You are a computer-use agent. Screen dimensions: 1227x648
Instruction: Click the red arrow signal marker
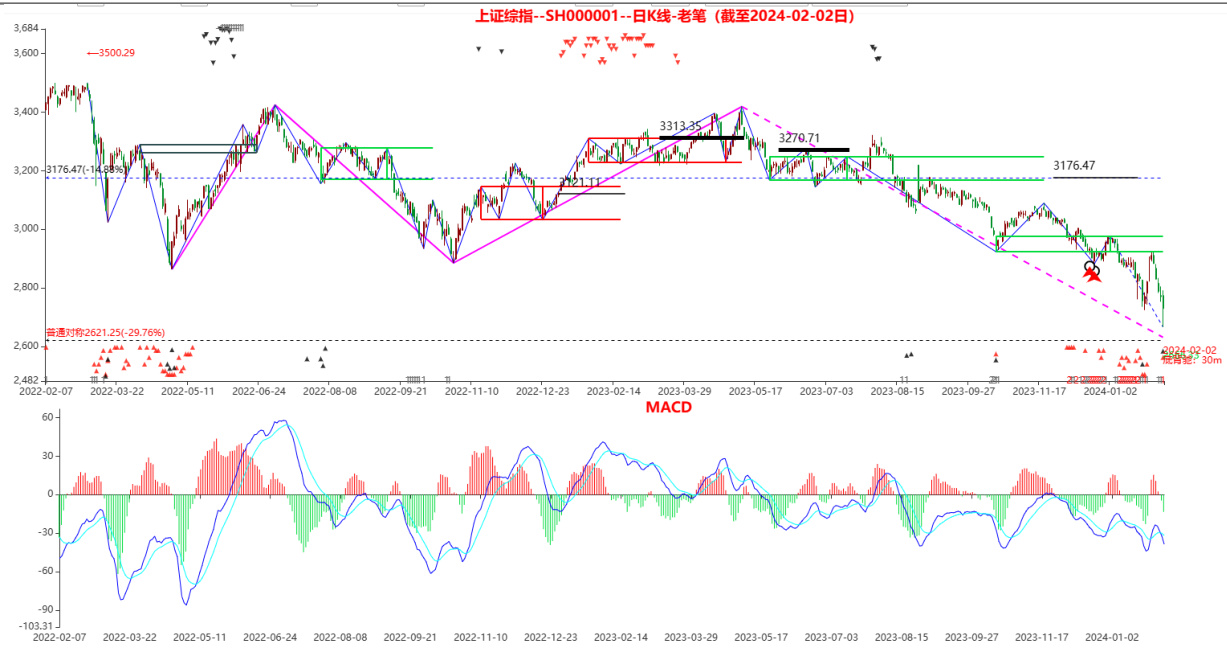1093,274
